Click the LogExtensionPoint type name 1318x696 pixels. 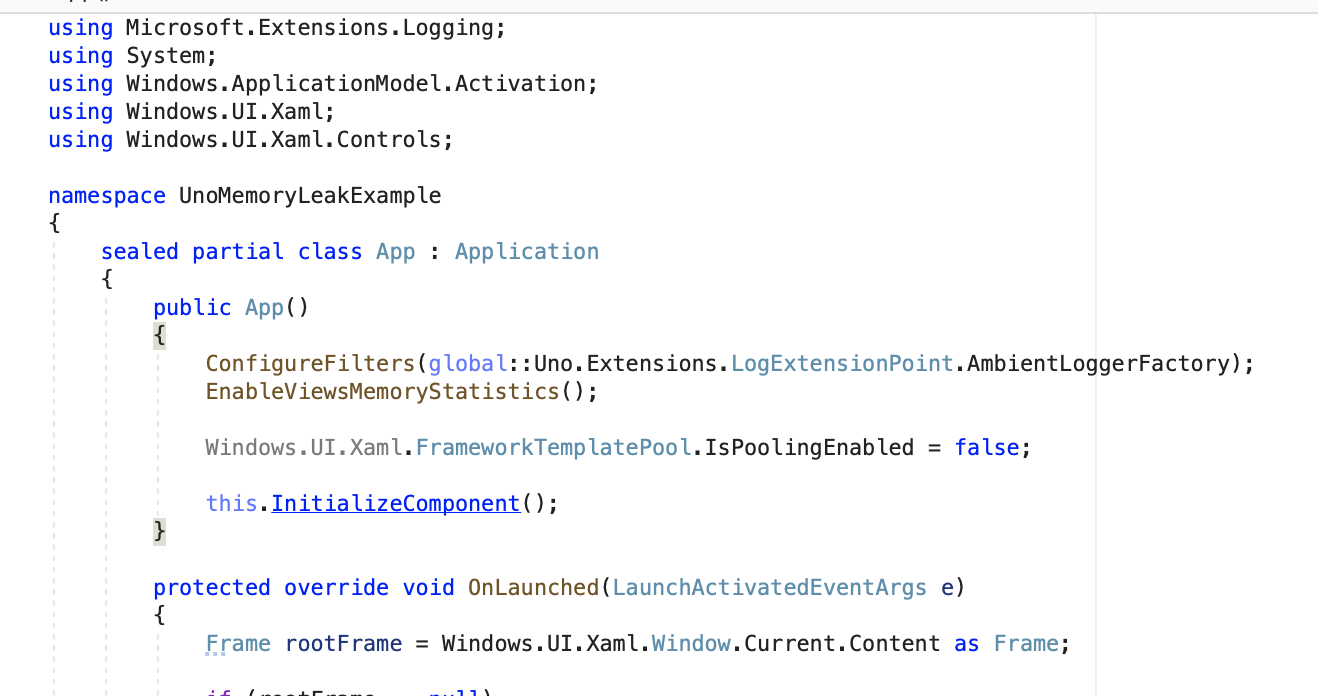click(842, 363)
